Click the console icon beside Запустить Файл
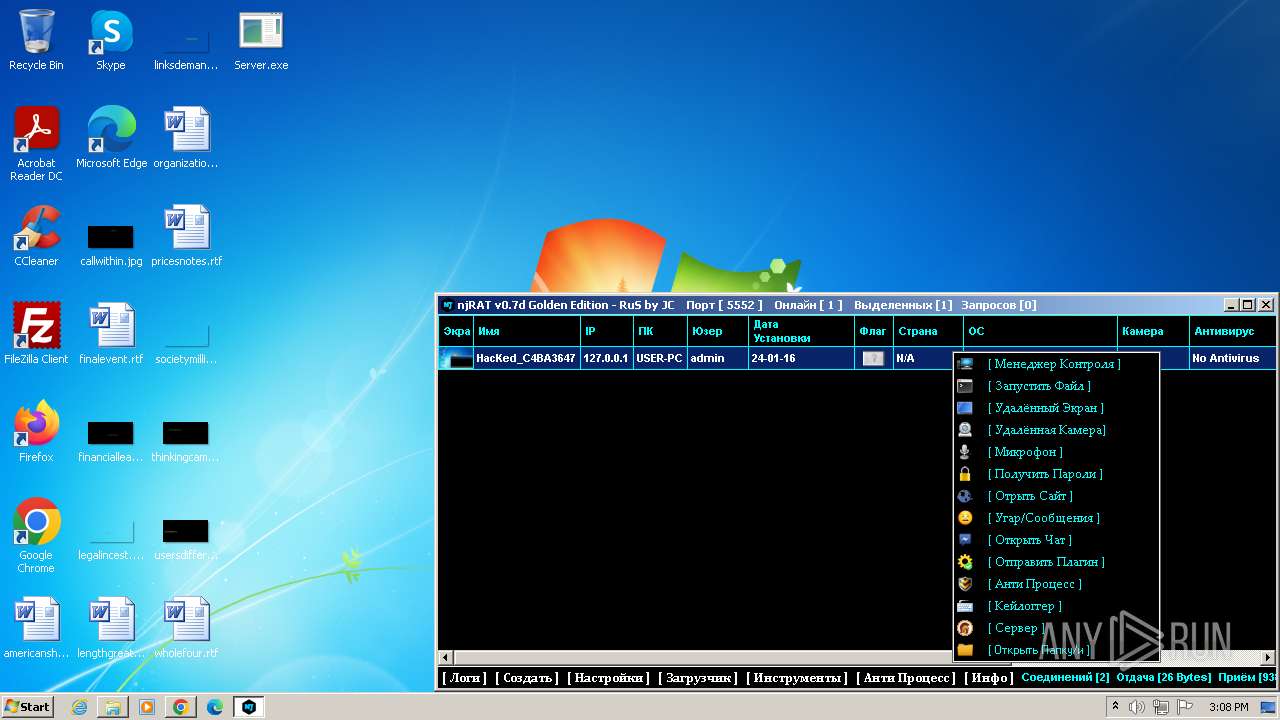 coord(965,386)
